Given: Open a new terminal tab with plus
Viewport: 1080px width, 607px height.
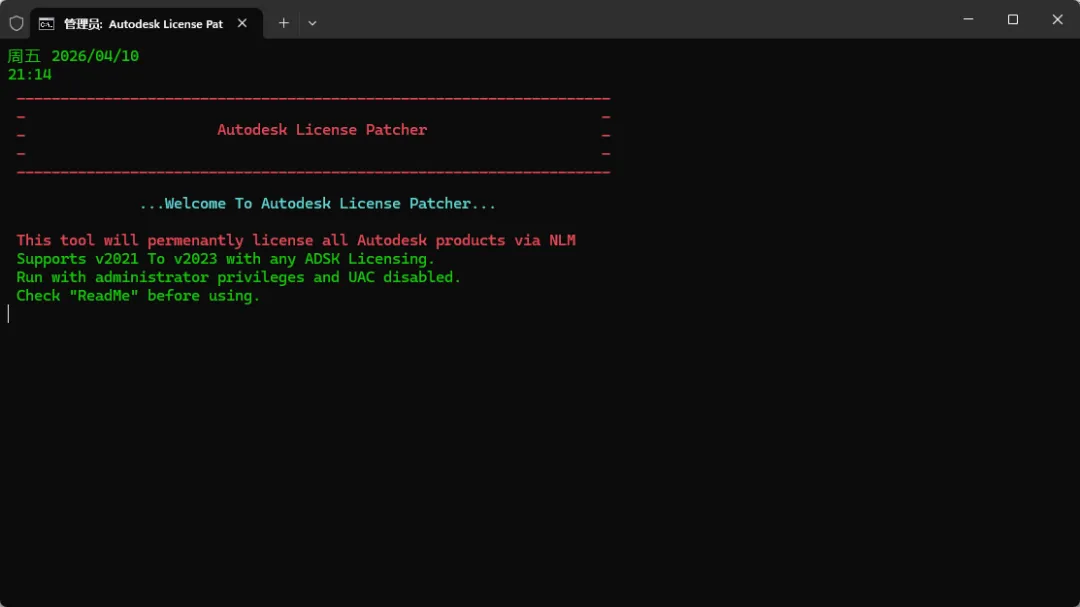Looking at the screenshot, I should tap(284, 23).
